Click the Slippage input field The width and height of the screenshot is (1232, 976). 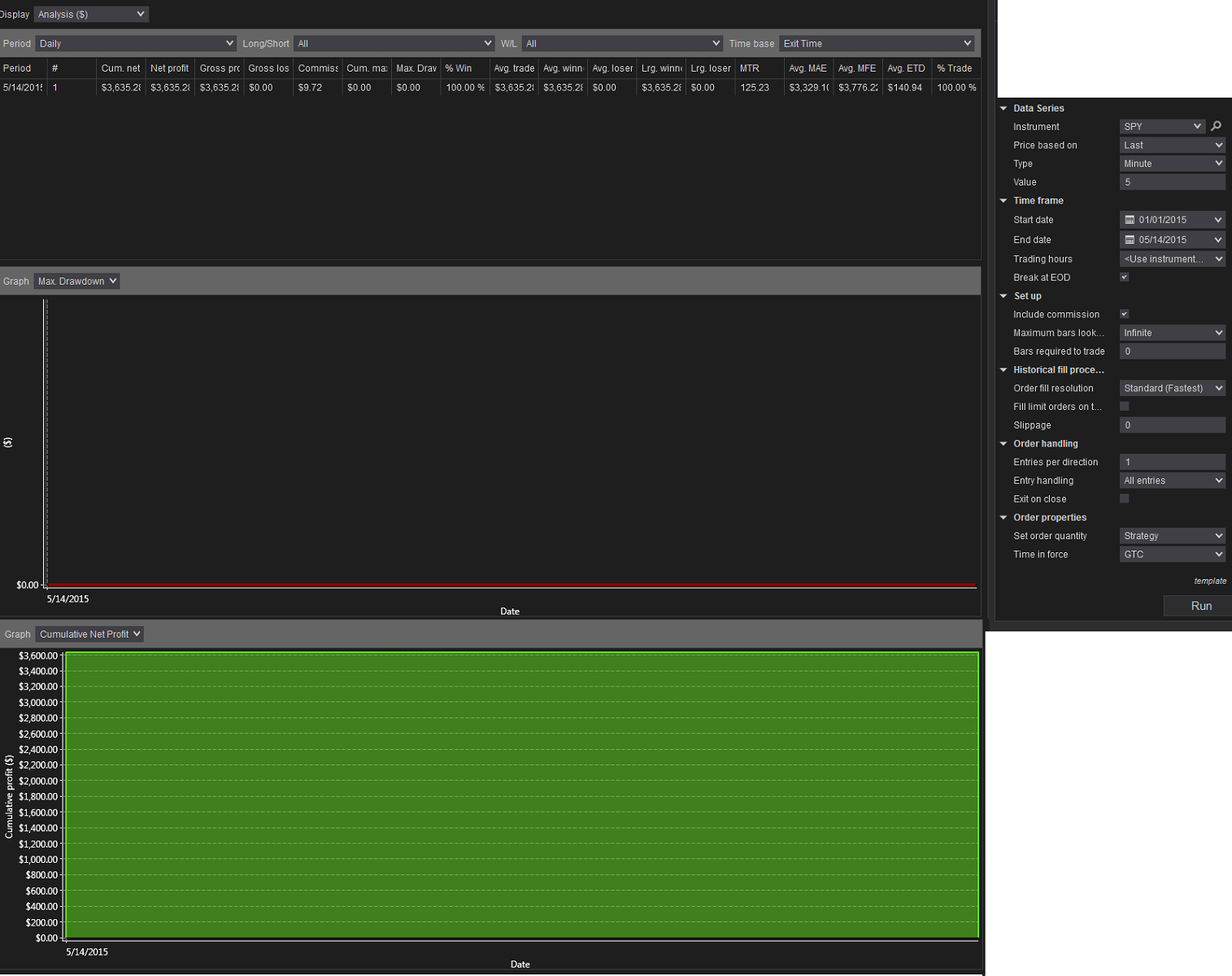[x=1173, y=425]
